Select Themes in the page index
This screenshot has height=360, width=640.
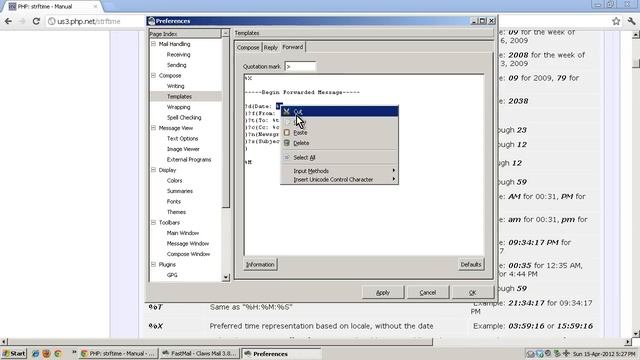coord(176,212)
